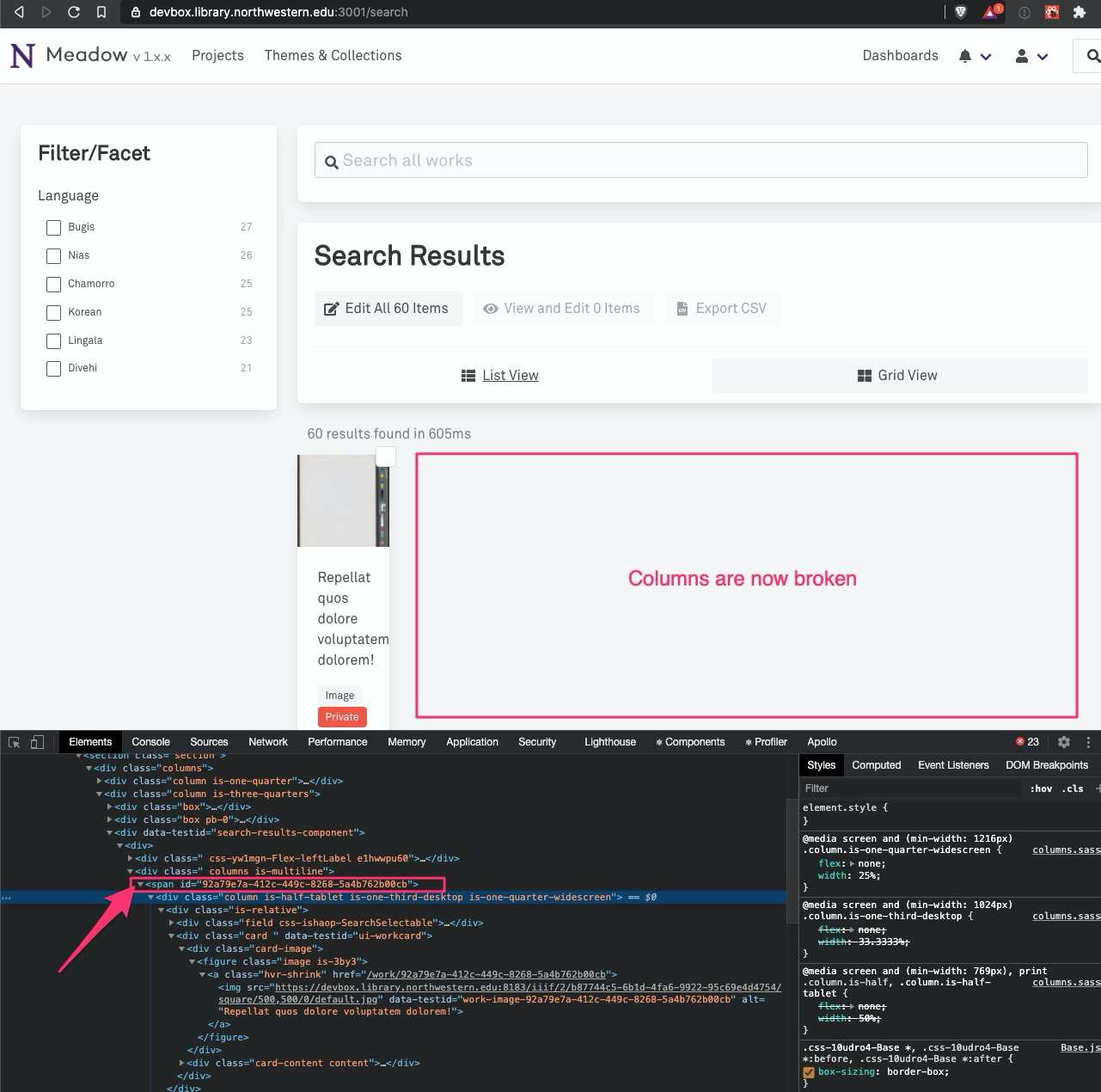Toggle :hov element state panel
1101x1092 pixels.
click(x=1041, y=788)
